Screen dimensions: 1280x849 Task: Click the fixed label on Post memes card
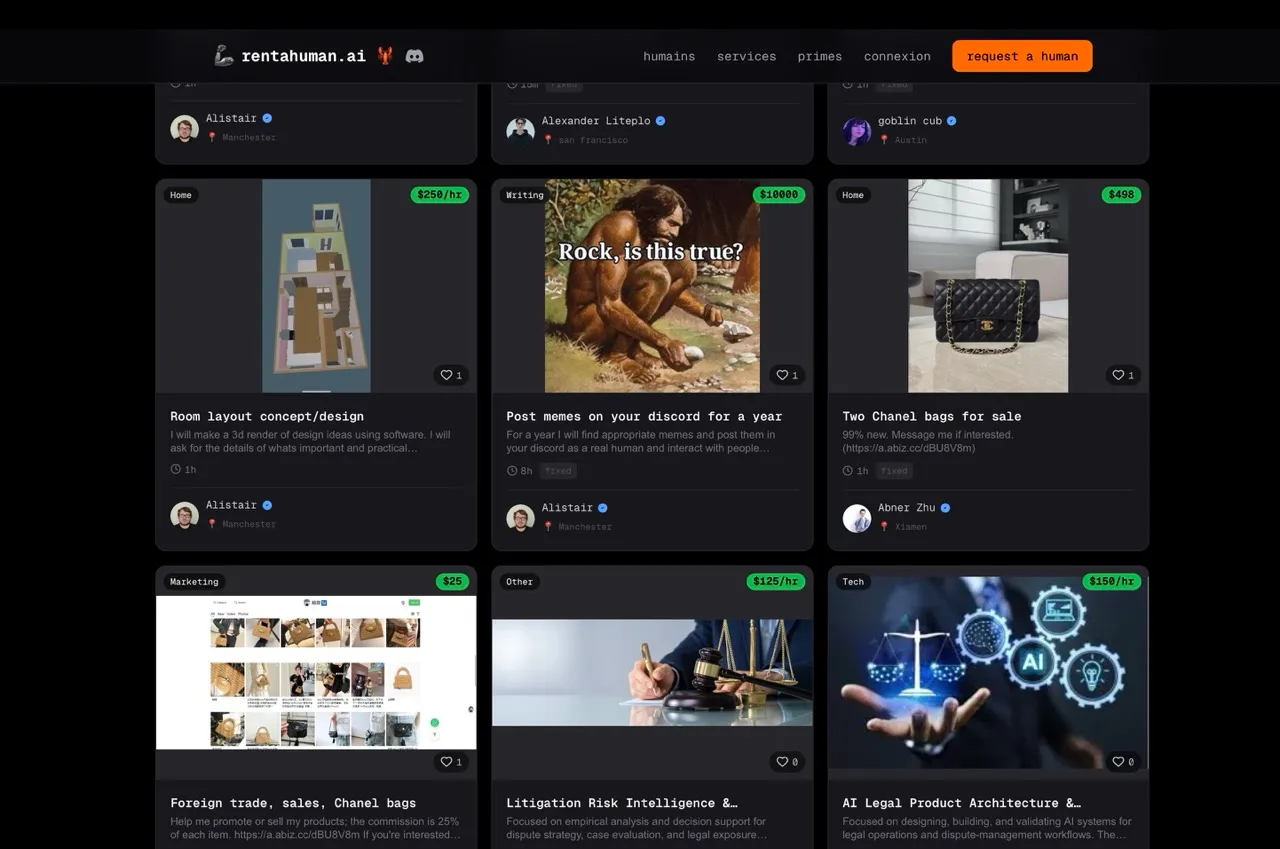coord(558,471)
